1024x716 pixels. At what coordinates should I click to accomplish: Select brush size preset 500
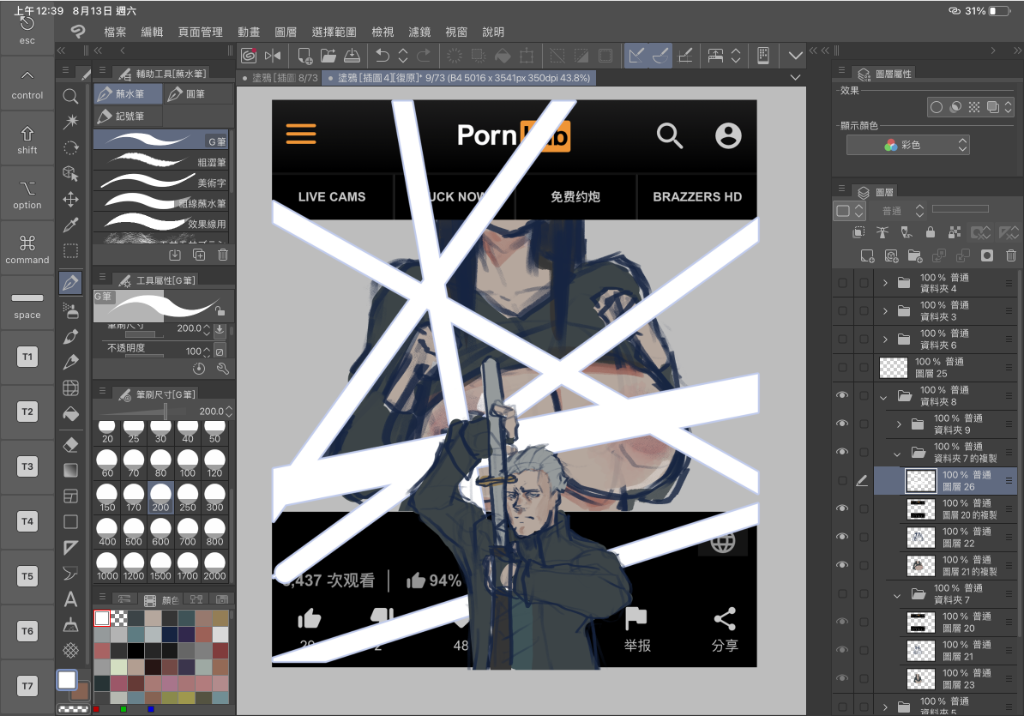134,532
